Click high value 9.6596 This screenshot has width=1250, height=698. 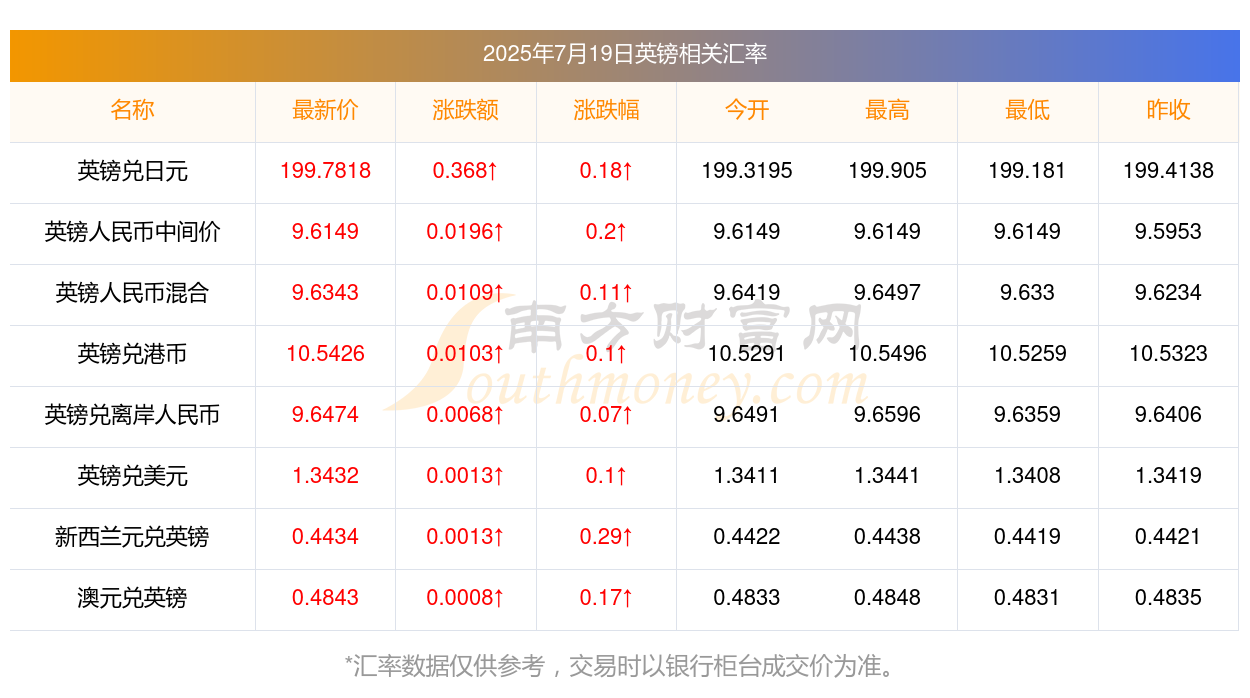tap(887, 415)
